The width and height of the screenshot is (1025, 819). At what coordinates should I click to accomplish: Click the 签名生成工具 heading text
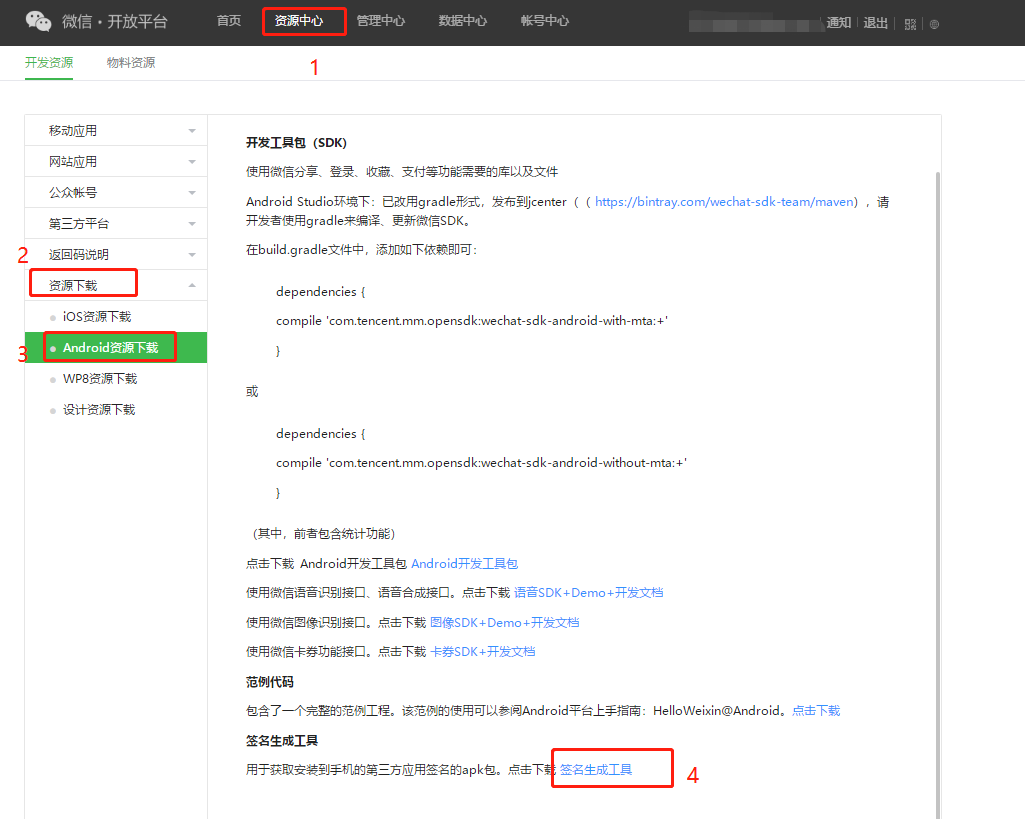[x=282, y=741]
